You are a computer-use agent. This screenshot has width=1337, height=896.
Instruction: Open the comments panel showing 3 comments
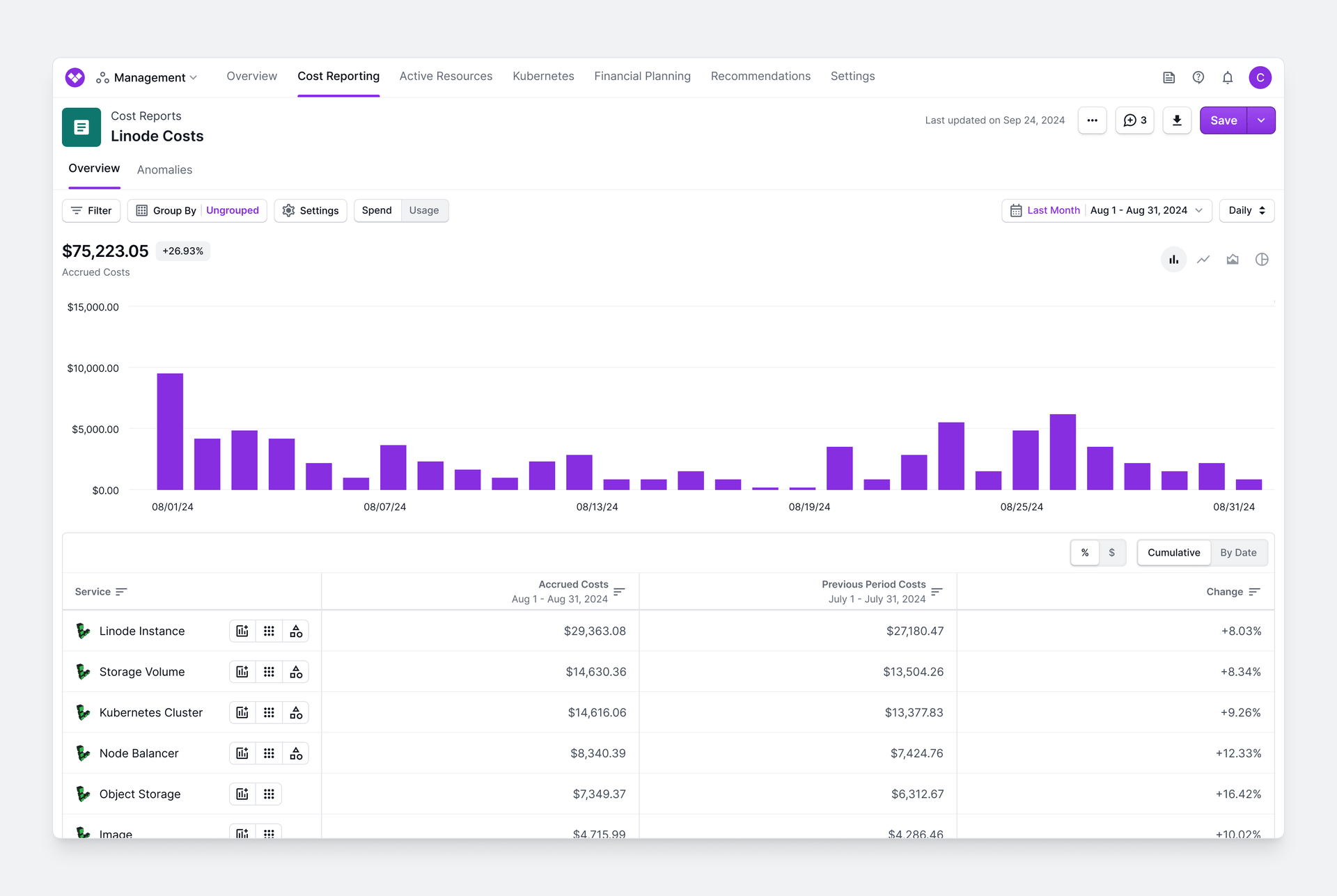coord(1134,120)
